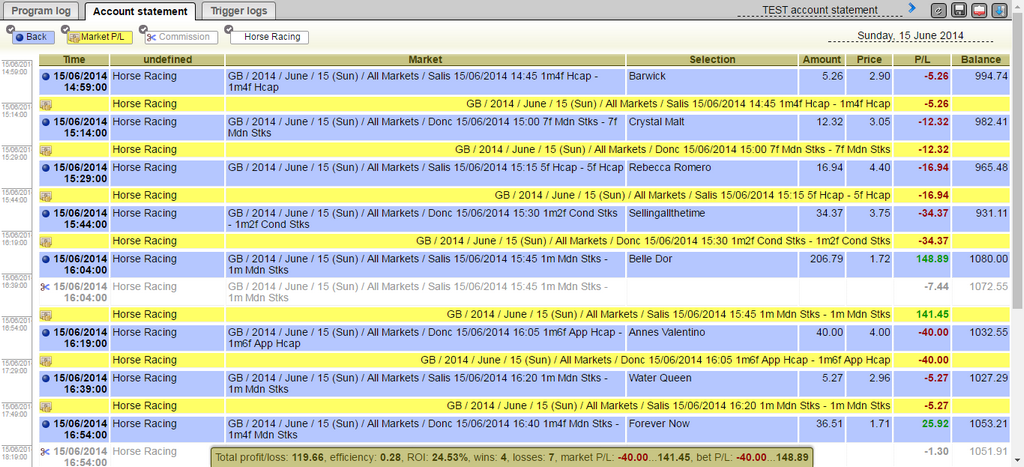The height and width of the screenshot is (467, 1024).
Task: Click the Rebecca Romero selection cell
Action: click(712, 173)
